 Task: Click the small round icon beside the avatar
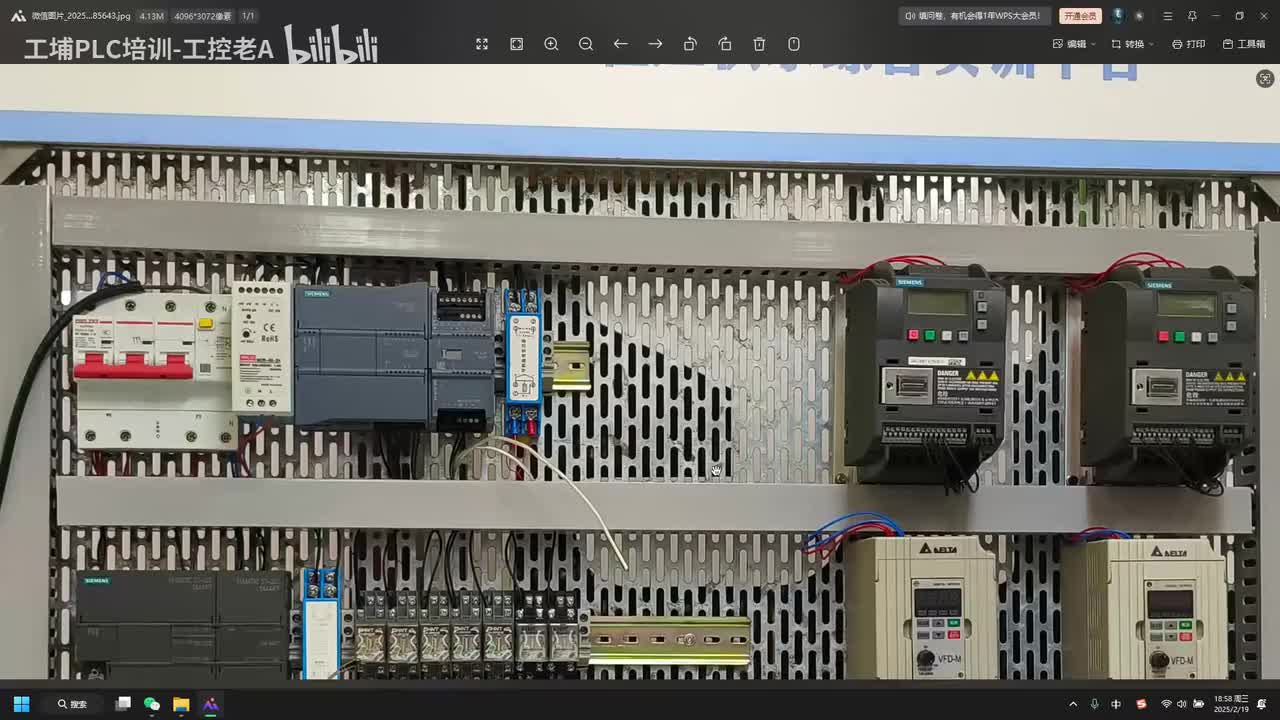click(x=1139, y=16)
